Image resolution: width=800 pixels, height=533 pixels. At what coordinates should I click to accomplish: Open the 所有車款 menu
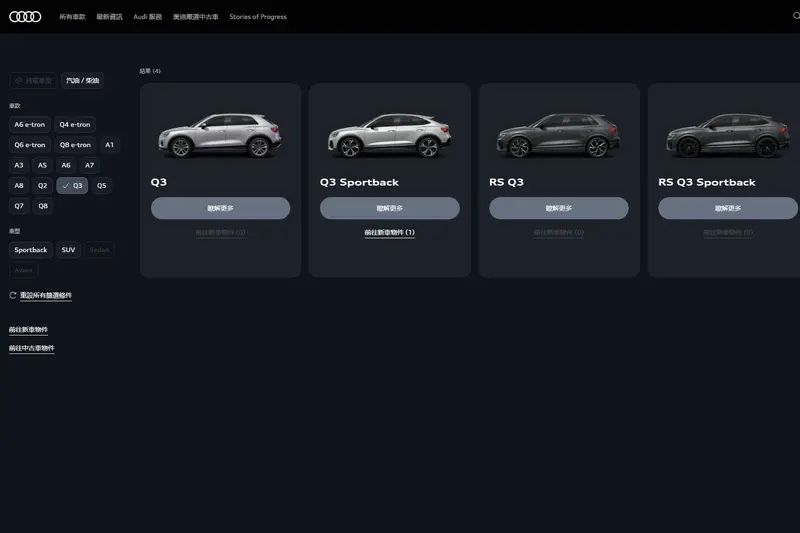point(72,17)
